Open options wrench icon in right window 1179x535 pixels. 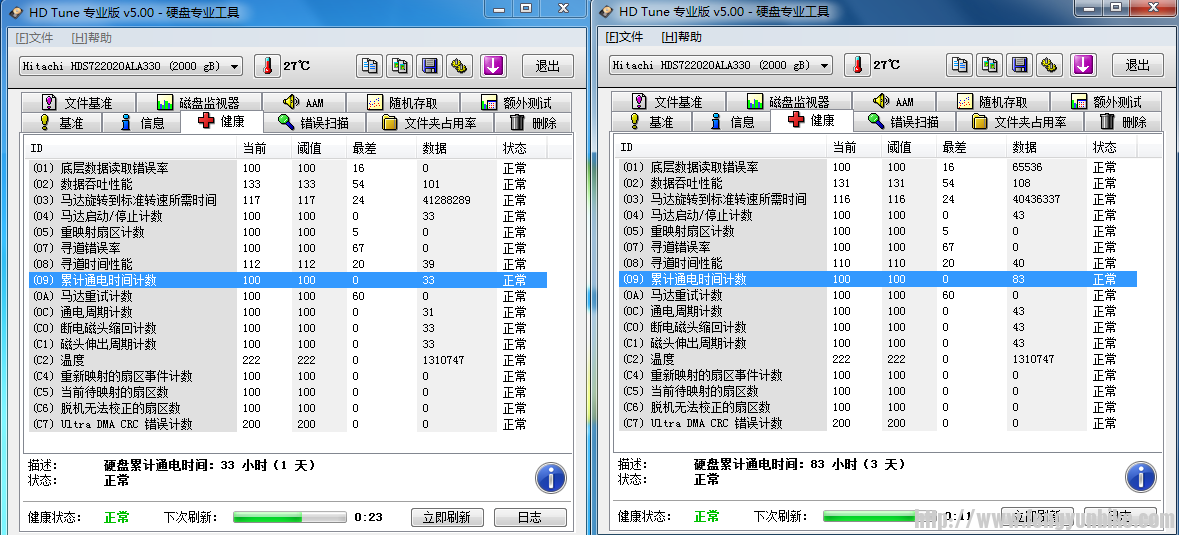point(1050,65)
